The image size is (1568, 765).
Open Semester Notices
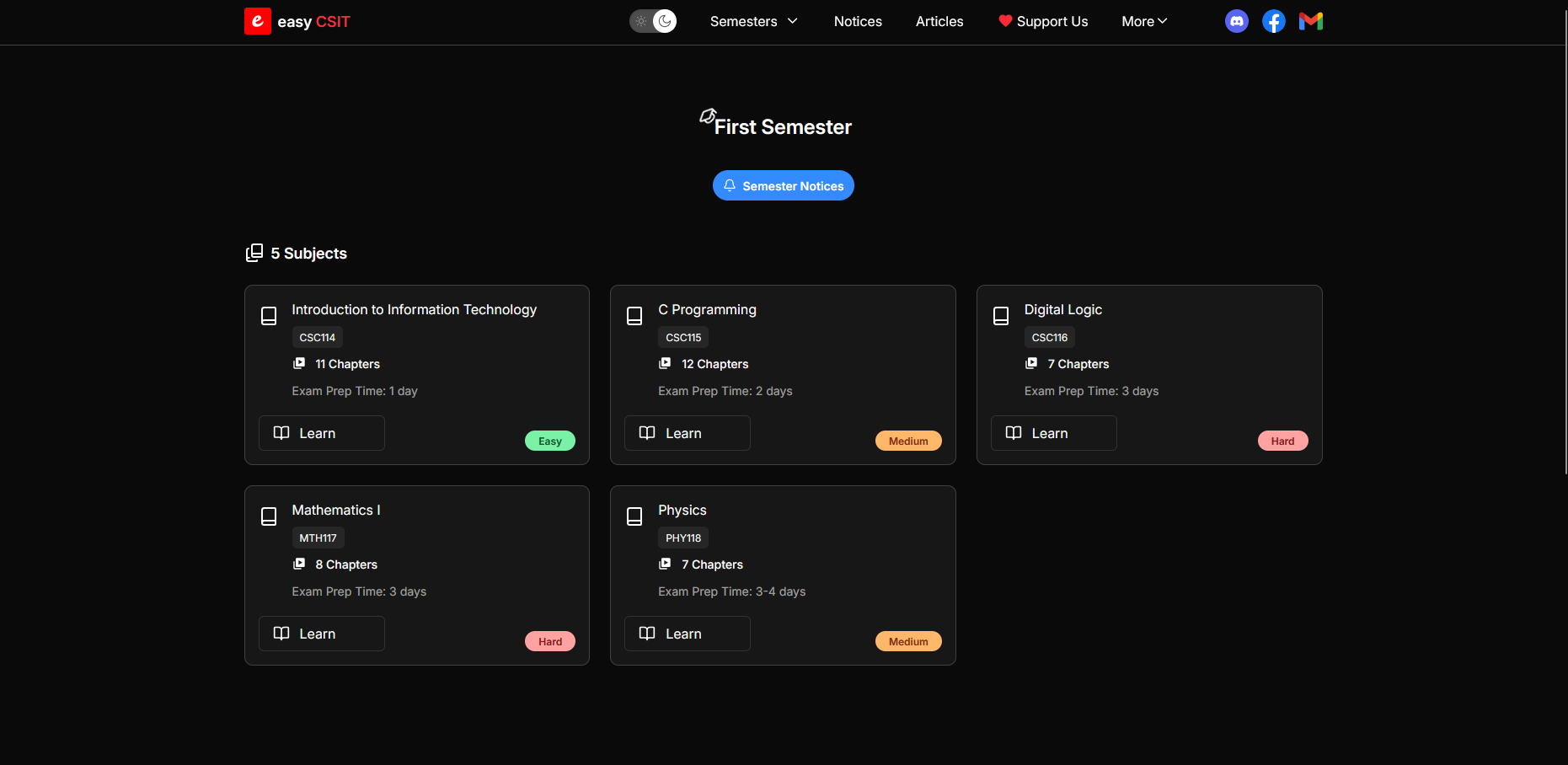[783, 185]
